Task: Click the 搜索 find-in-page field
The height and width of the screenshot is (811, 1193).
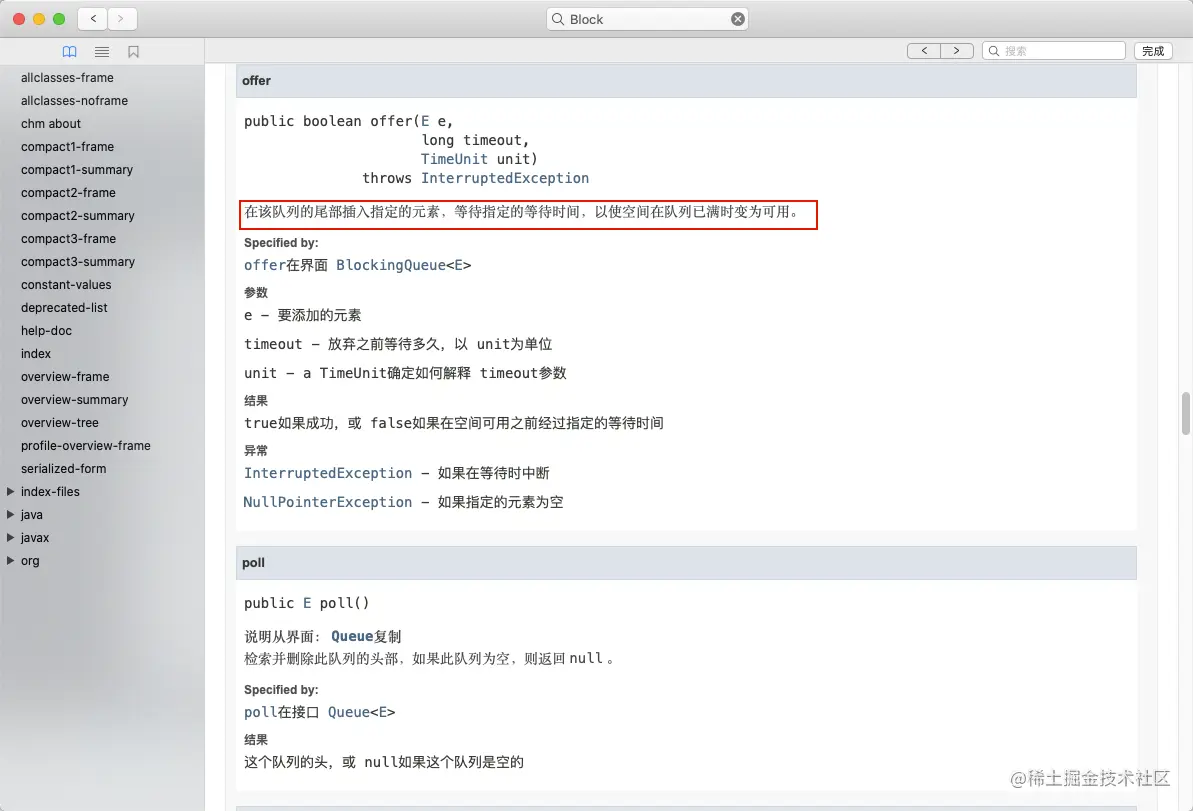Action: coord(1054,51)
